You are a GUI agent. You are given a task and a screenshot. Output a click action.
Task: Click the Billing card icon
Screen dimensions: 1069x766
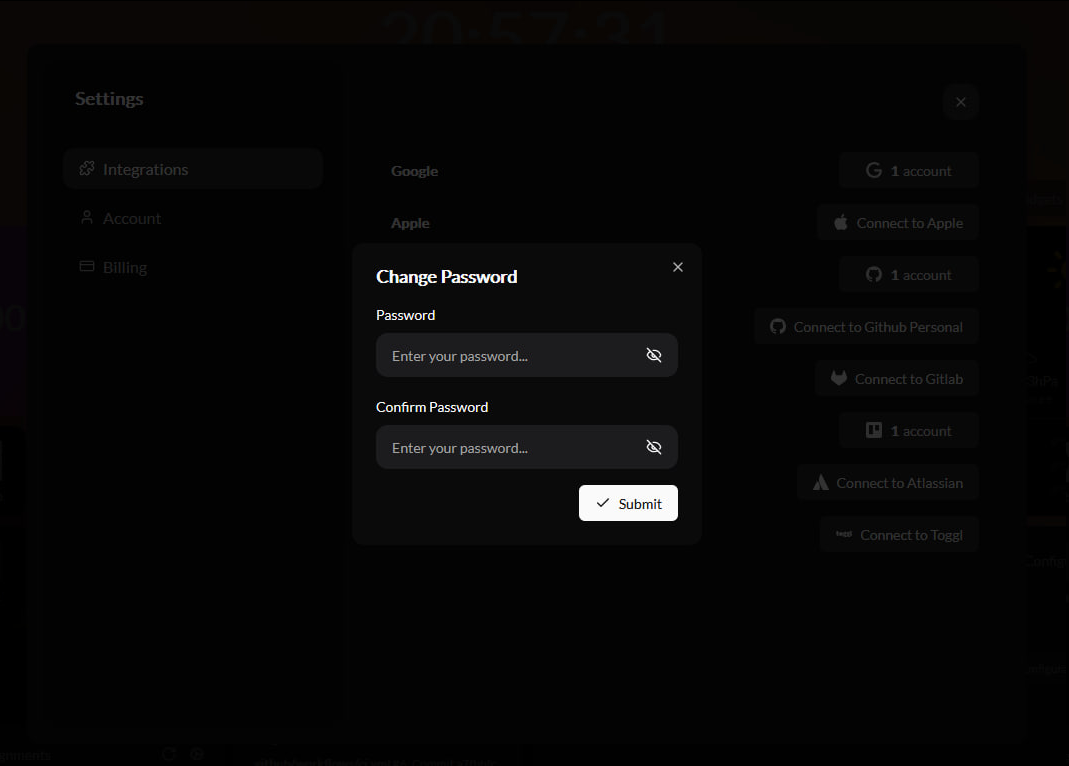coord(87,266)
